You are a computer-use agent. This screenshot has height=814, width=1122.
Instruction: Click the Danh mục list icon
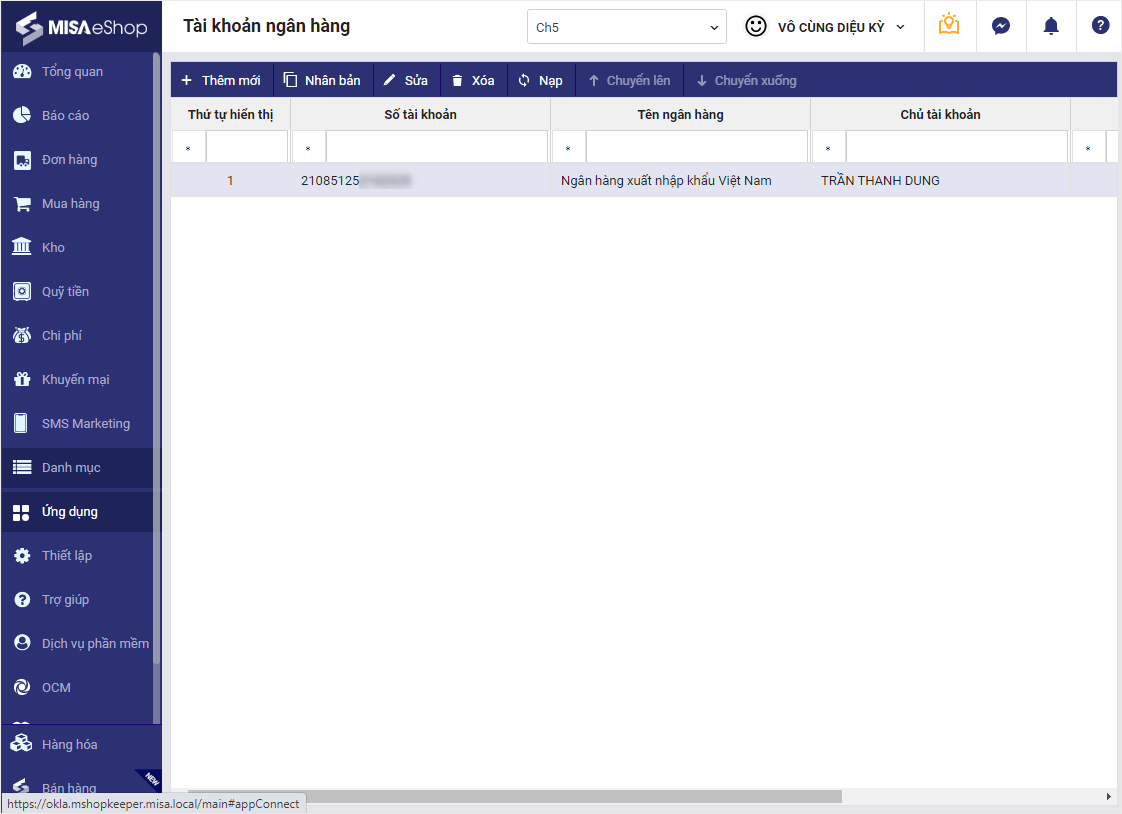tap(22, 468)
